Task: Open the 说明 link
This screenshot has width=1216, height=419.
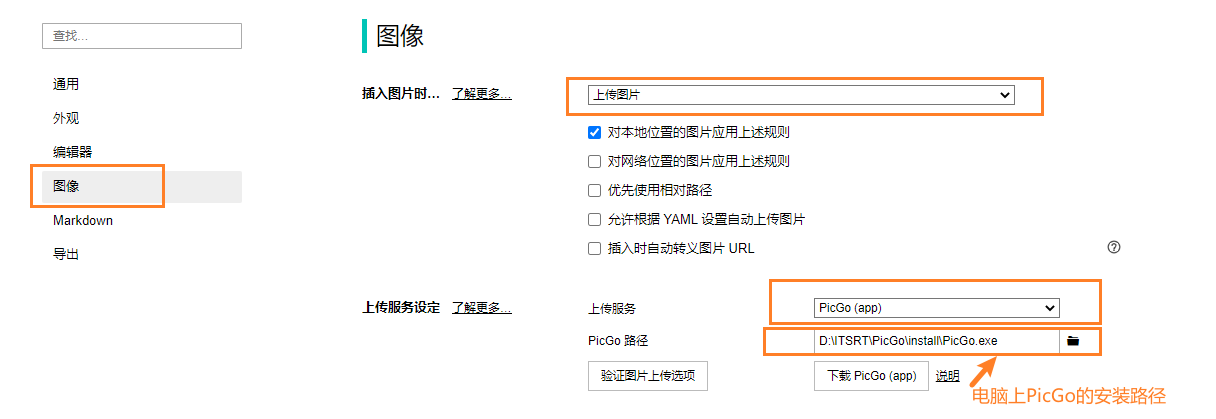Action: tap(947, 376)
